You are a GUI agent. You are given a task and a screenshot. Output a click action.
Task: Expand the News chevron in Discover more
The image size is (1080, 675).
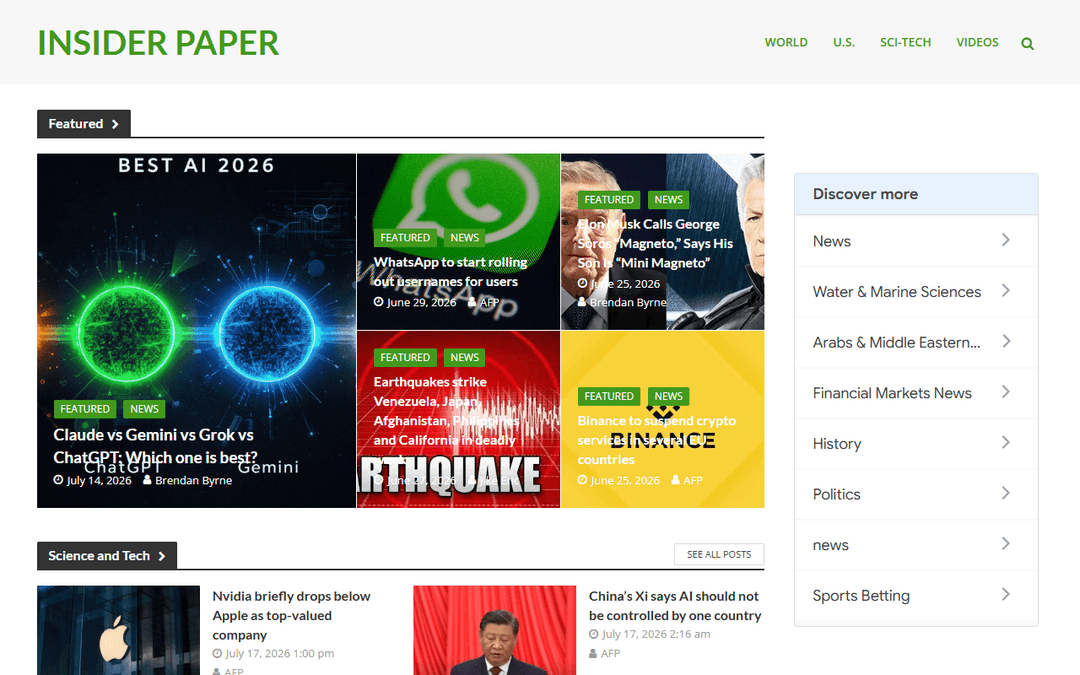coord(1006,240)
